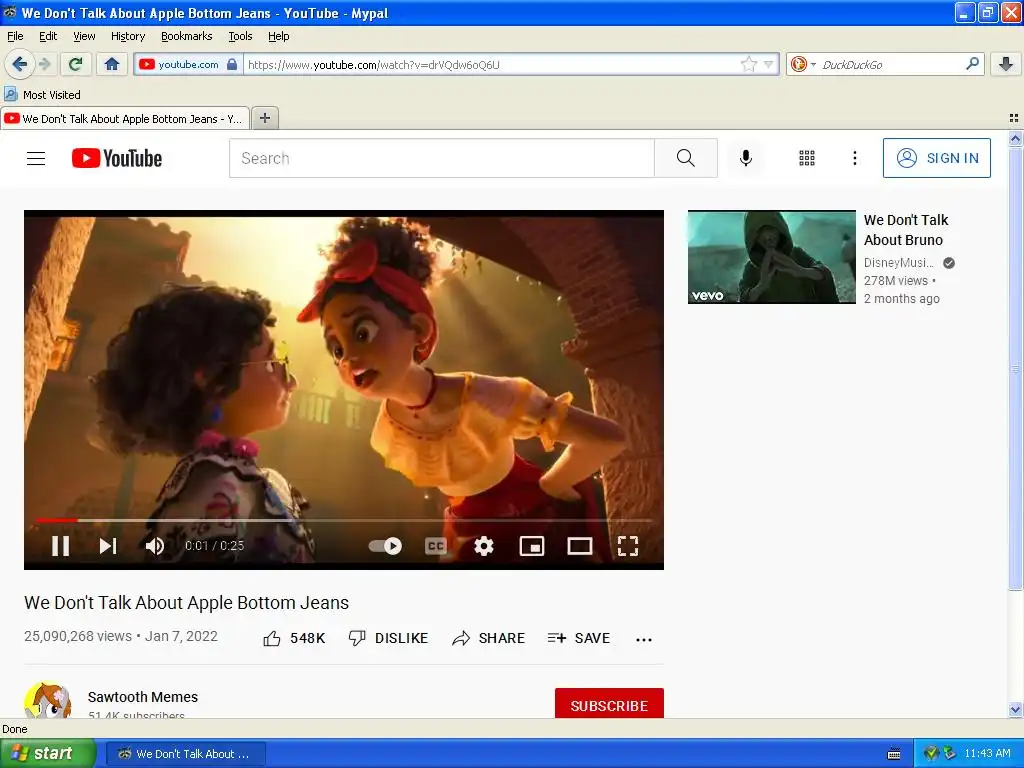Click the security shield tray icon
This screenshot has width=1024, height=768.
pyautogui.click(x=931, y=754)
